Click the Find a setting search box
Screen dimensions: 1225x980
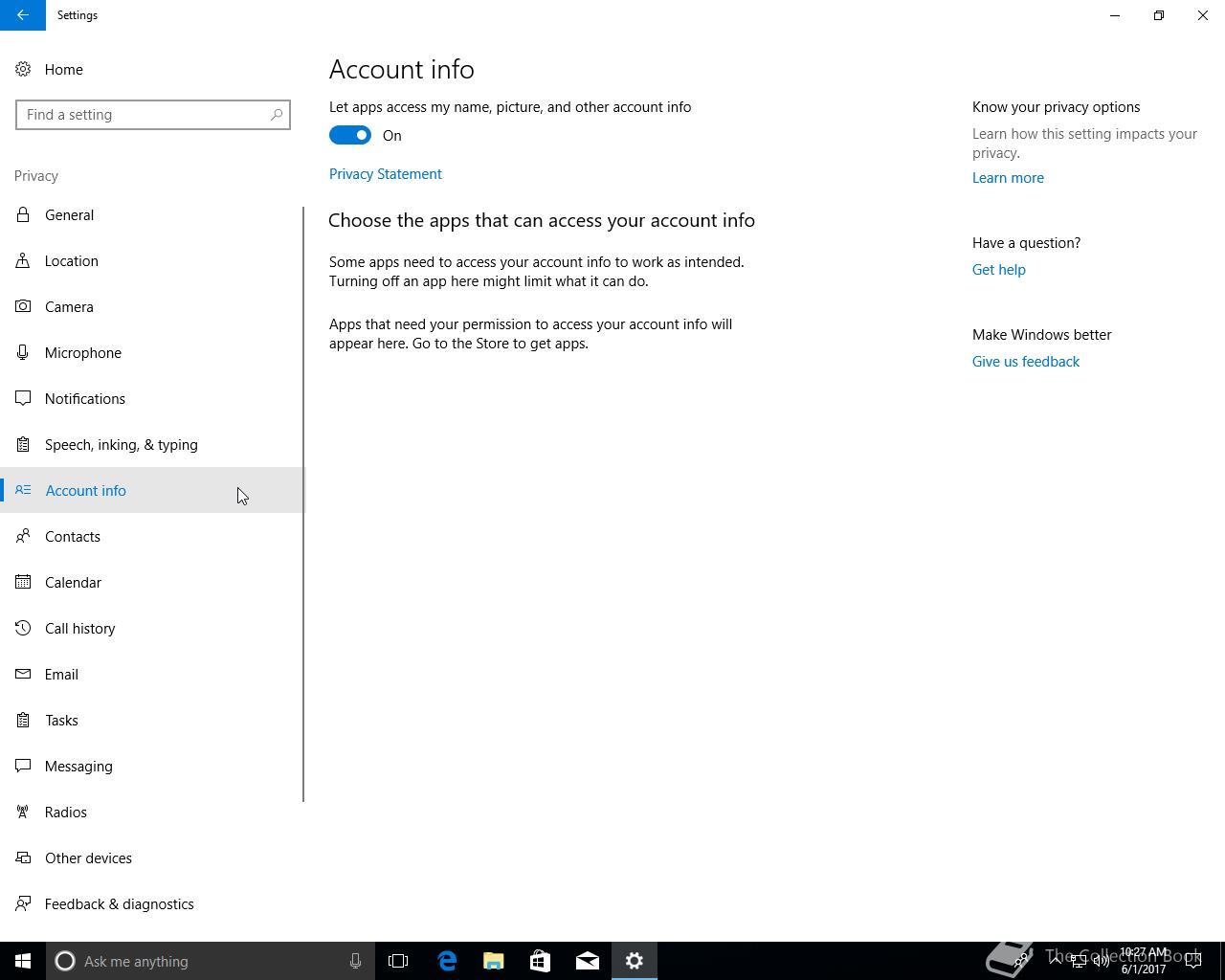point(153,115)
